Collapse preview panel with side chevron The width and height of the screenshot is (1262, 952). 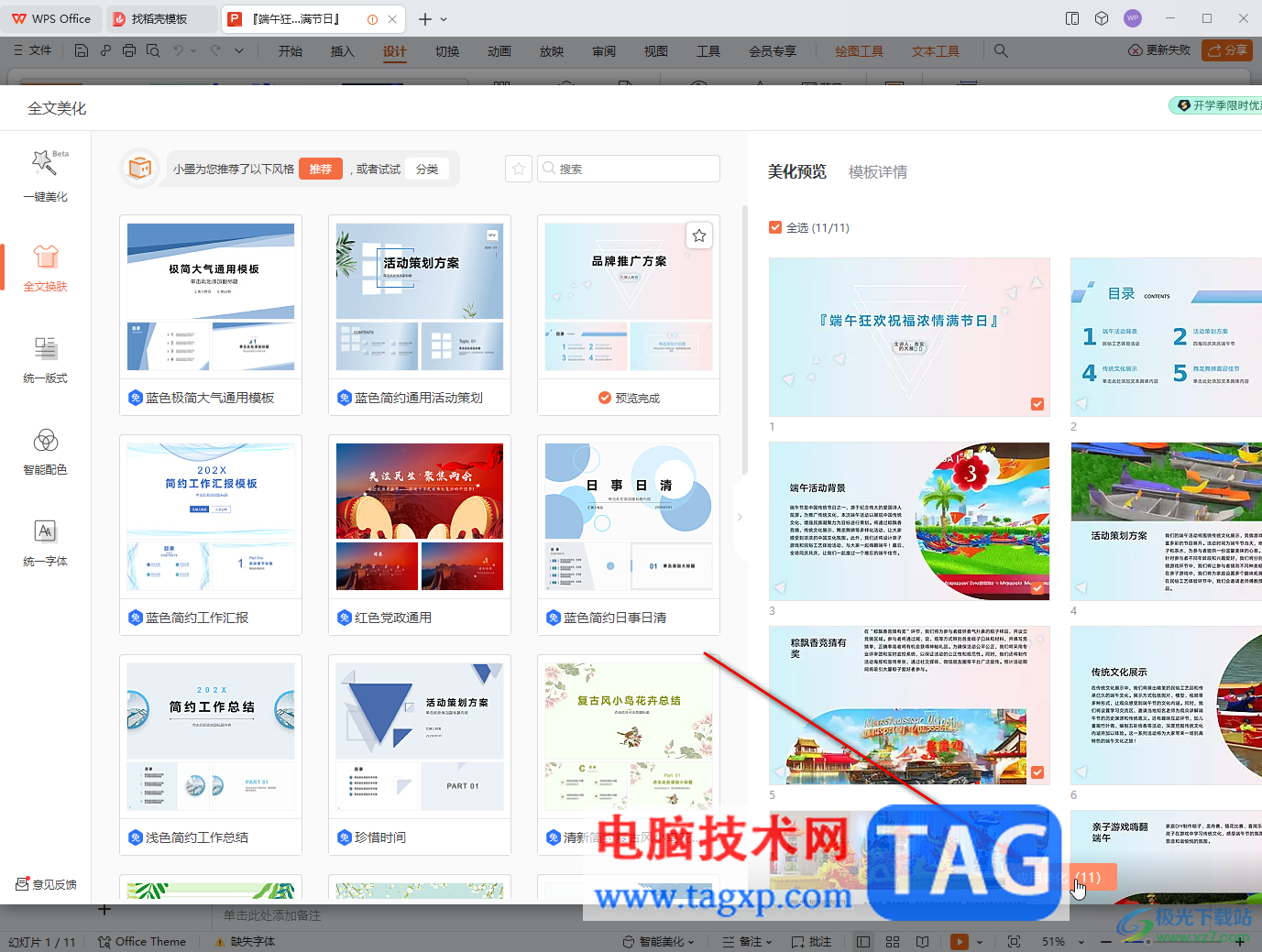coord(740,517)
